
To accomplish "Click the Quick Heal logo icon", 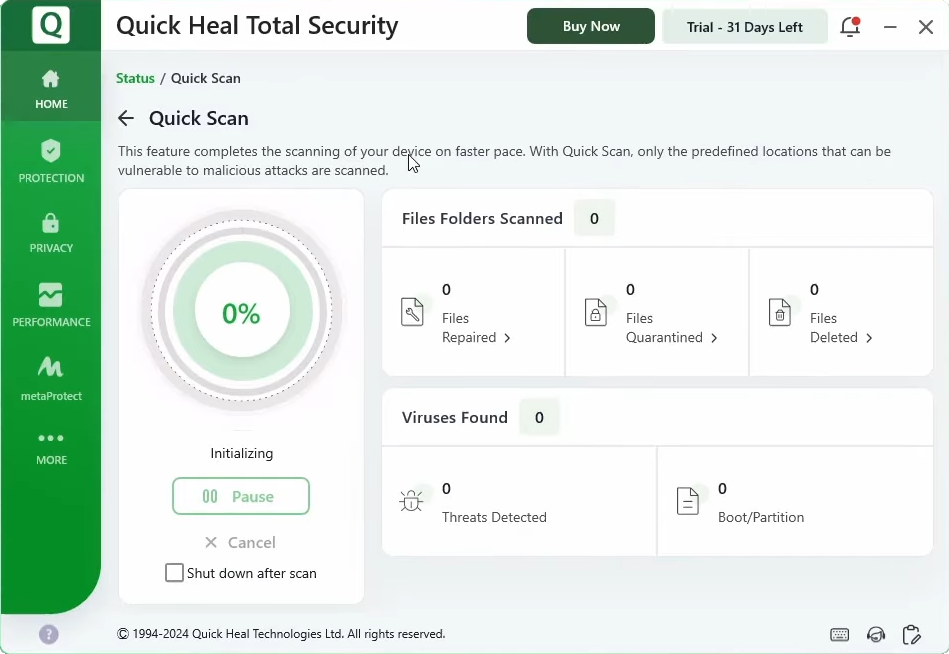I will coord(50,25).
